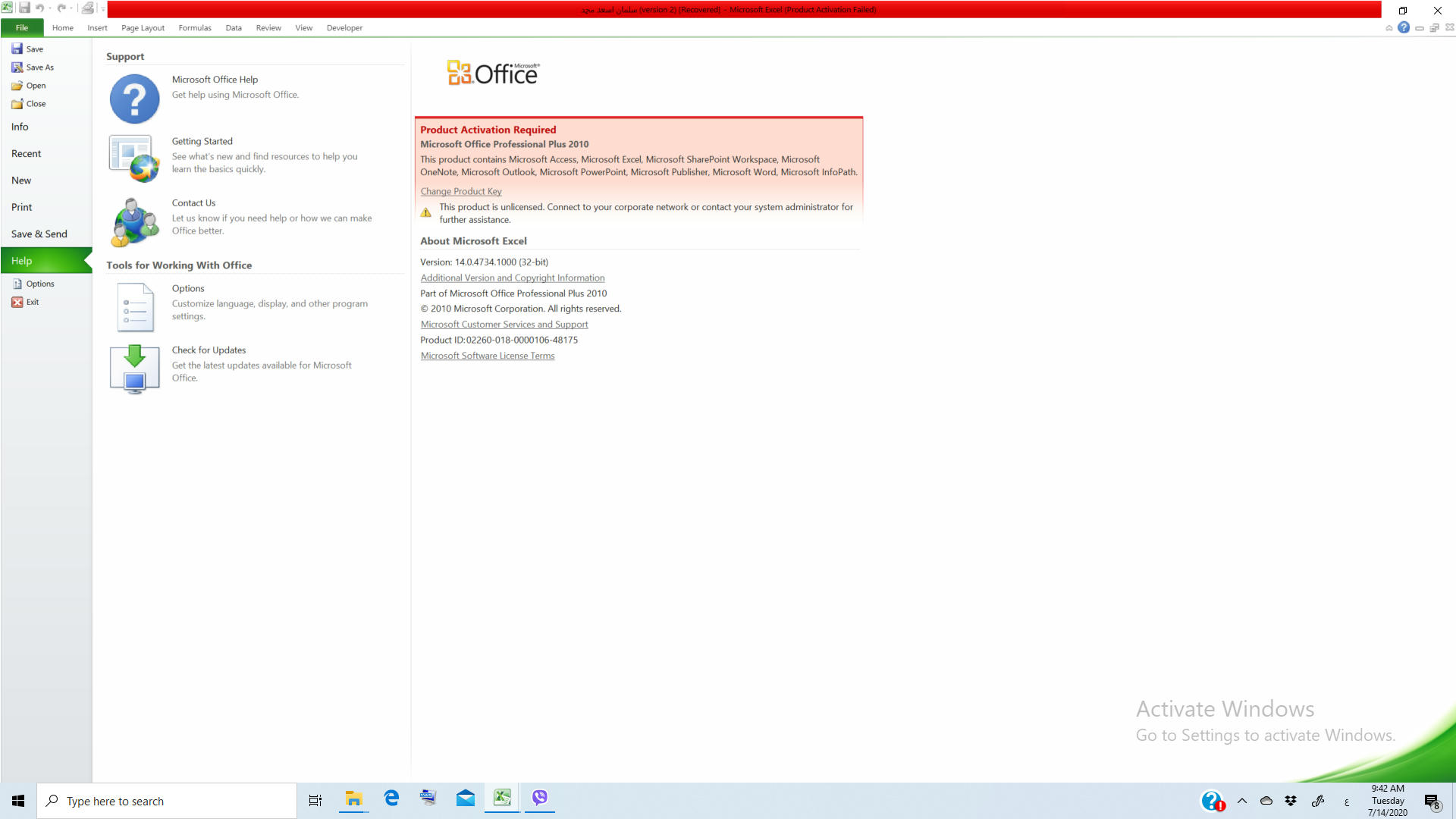Click the Get Help alert tray icon
The image size is (1456, 819).
1213,801
